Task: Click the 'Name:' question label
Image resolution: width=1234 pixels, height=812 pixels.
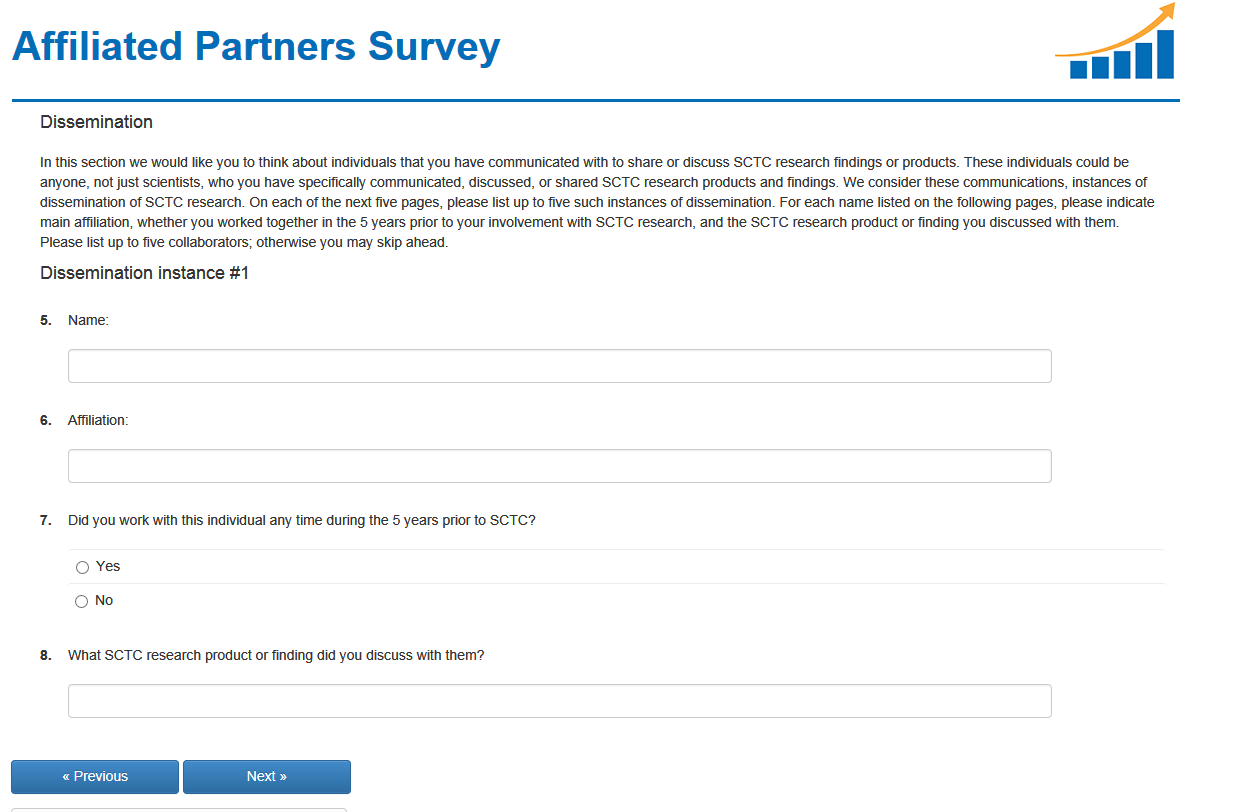Action: point(88,320)
